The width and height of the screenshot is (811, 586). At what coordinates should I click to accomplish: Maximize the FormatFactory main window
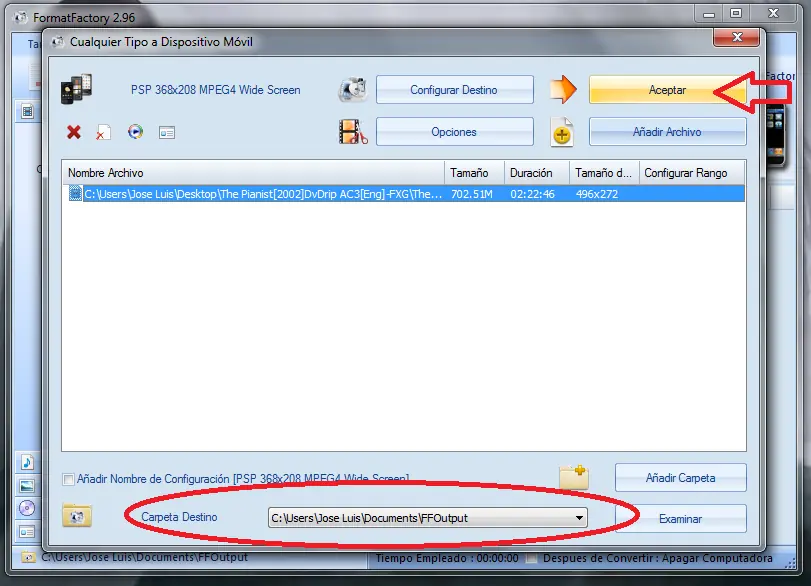pyautogui.click(x=736, y=13)
